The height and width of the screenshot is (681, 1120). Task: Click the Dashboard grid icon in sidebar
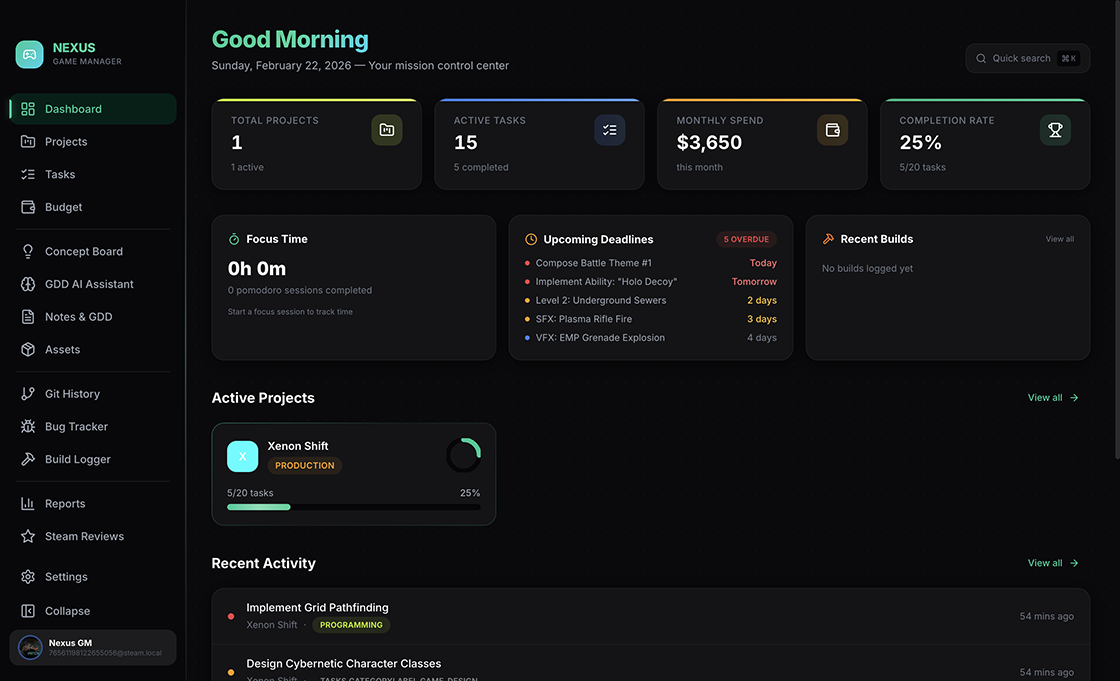28,109
